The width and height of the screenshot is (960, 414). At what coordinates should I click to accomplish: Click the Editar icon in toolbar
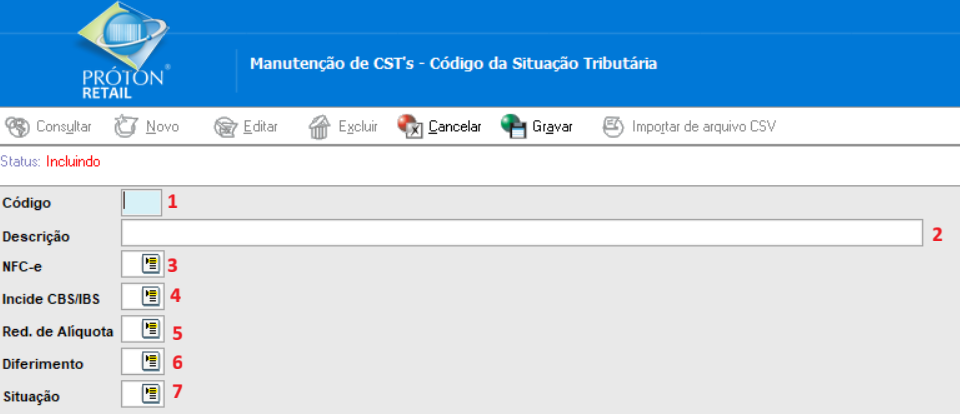tap(225, 127)
